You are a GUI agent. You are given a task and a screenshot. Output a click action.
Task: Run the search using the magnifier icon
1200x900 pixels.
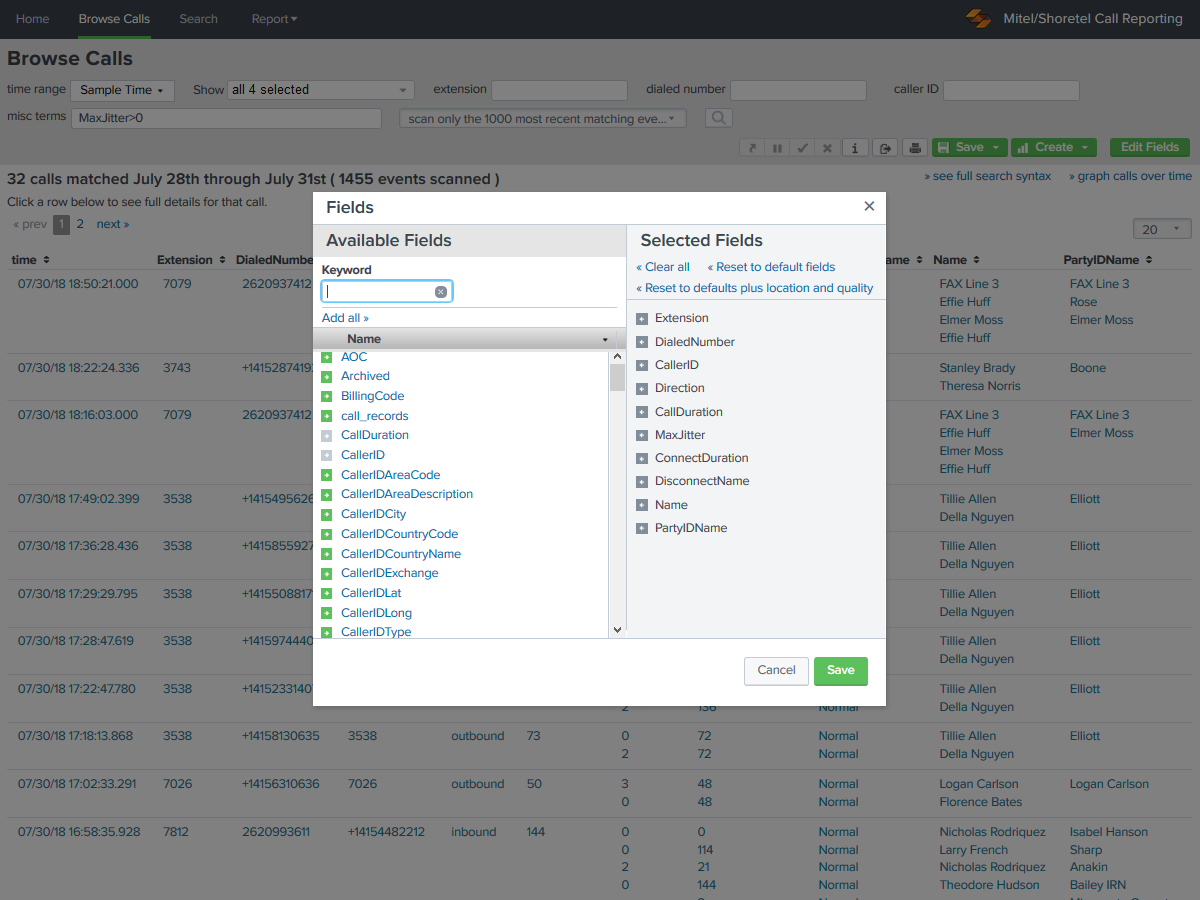[718, 117]
